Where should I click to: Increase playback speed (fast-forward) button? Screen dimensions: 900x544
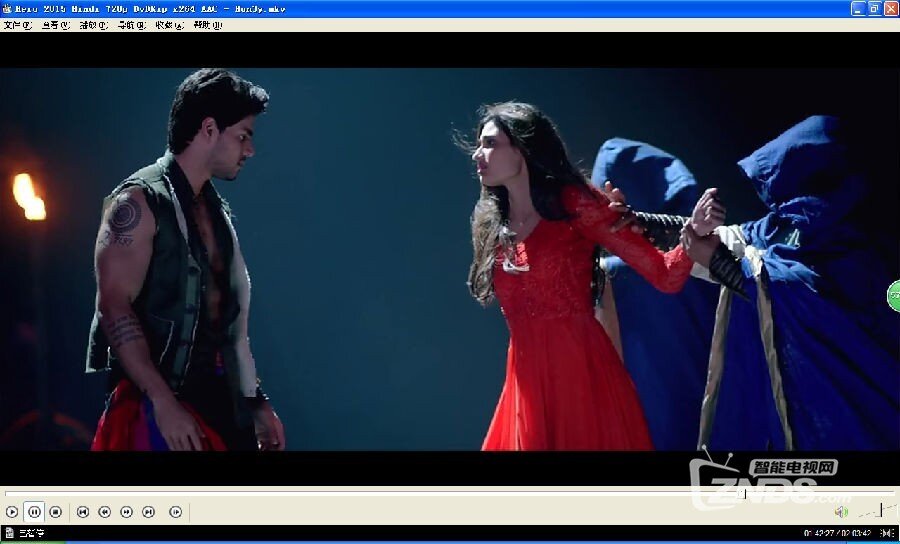click(126, 512)
